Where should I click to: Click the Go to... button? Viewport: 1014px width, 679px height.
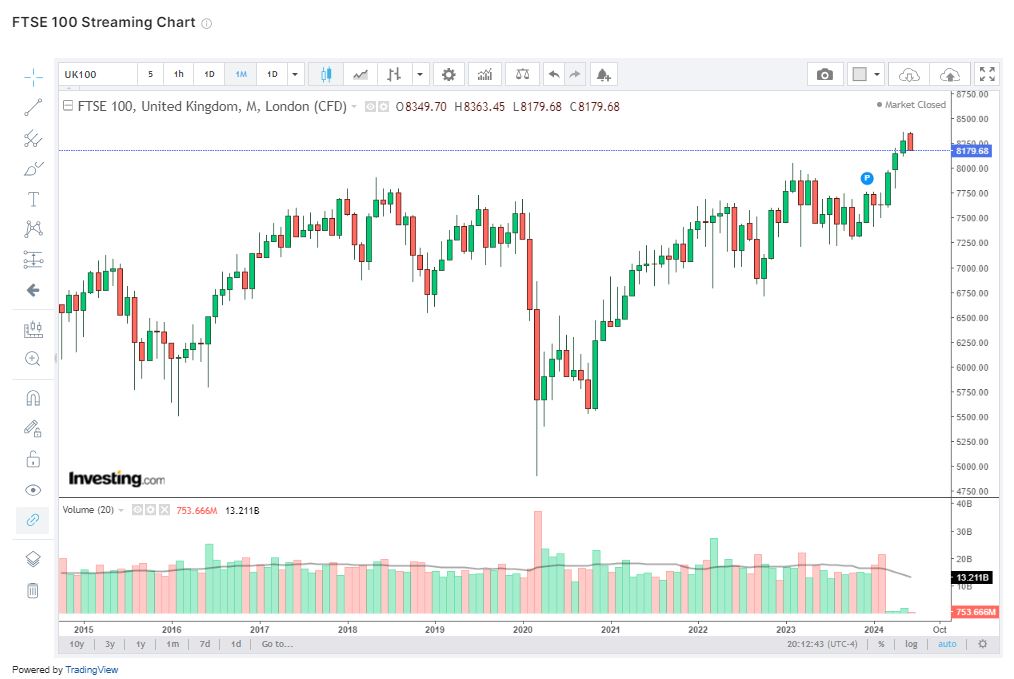(x=277, y=644)
